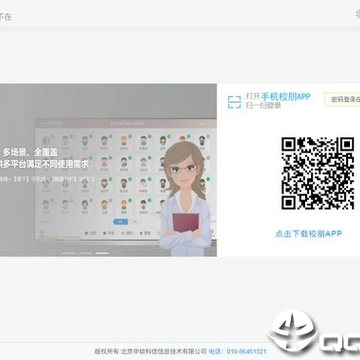The height and width of the screenshot is (360, 360).
Task: Click the copyright text 北京中软科信信息技术有限公司
Action: 164,351
